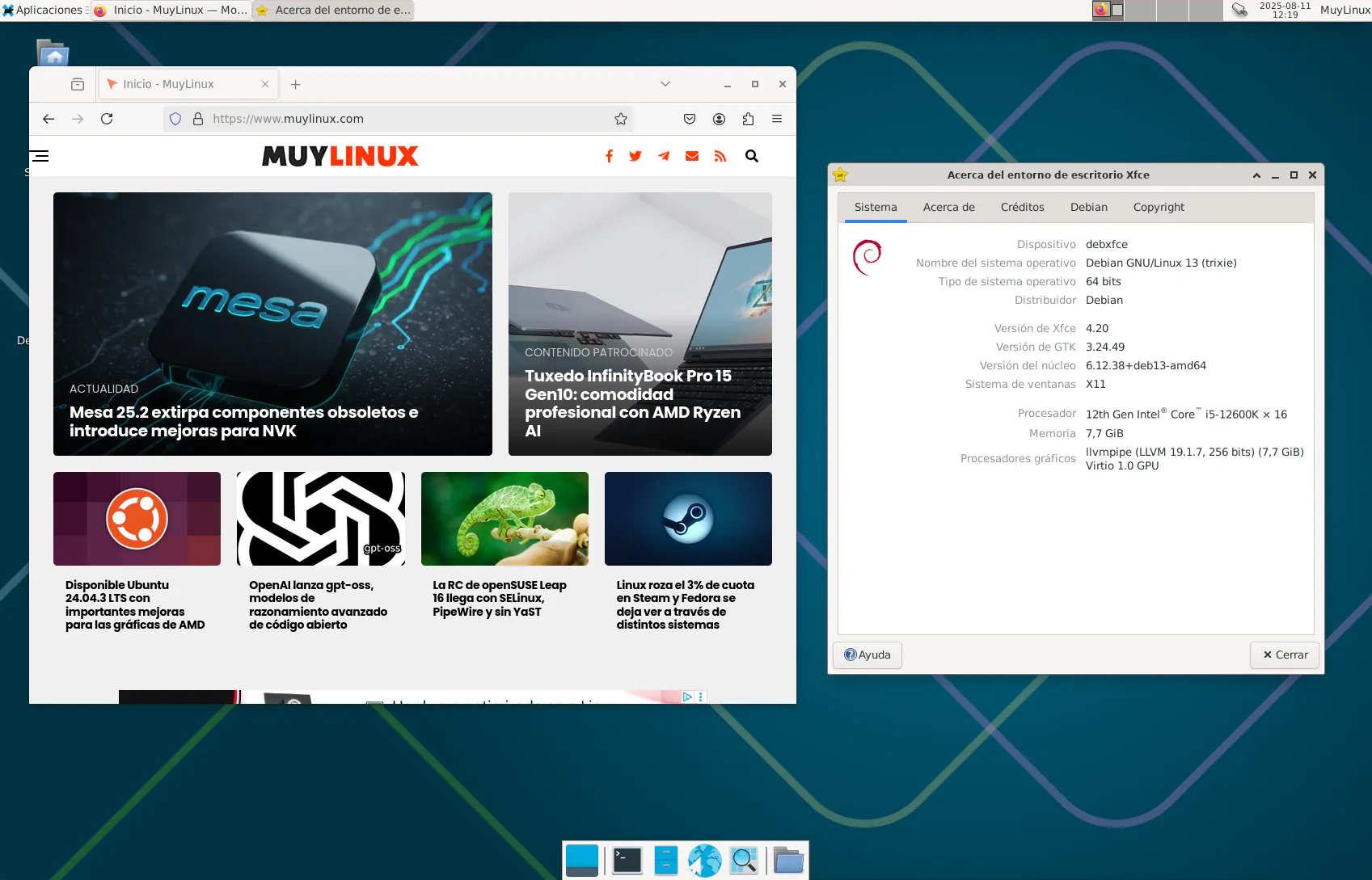Open Firefox View icon left of tabs
Viewport: 1372px width, 880px height.
coord(78,84)
